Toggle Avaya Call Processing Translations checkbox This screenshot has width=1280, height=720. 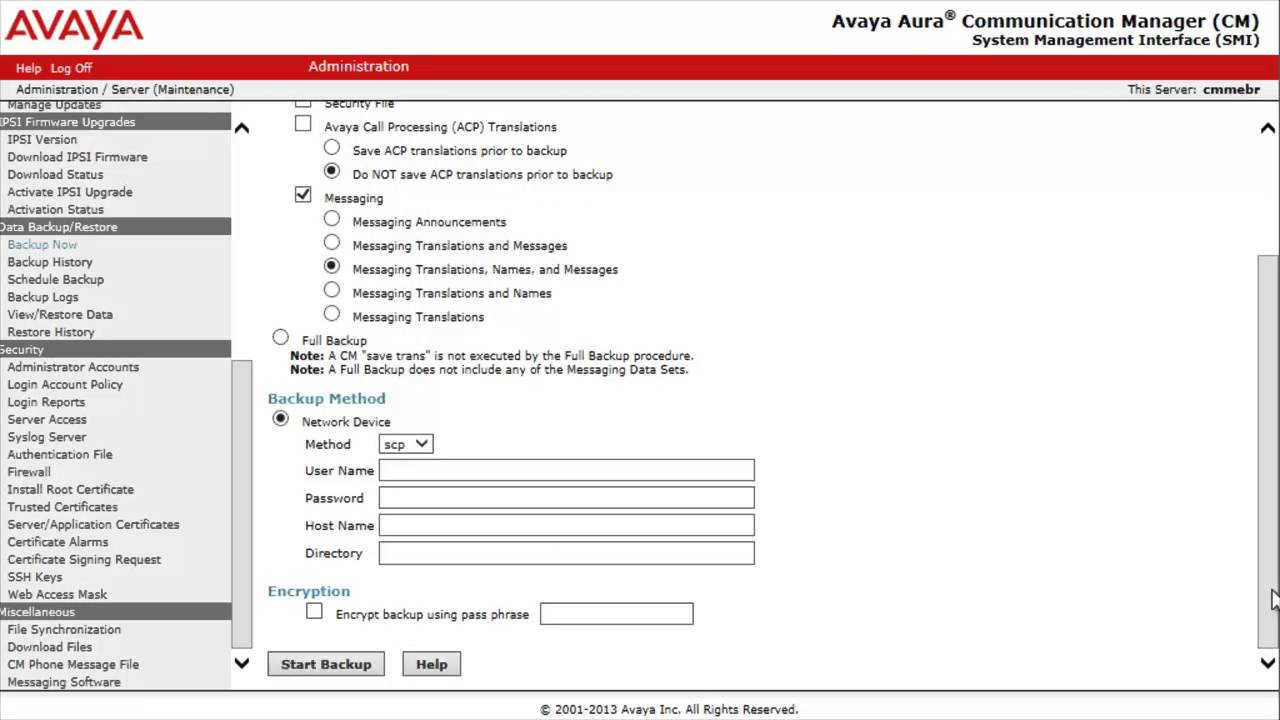click(x=303, y=124)
